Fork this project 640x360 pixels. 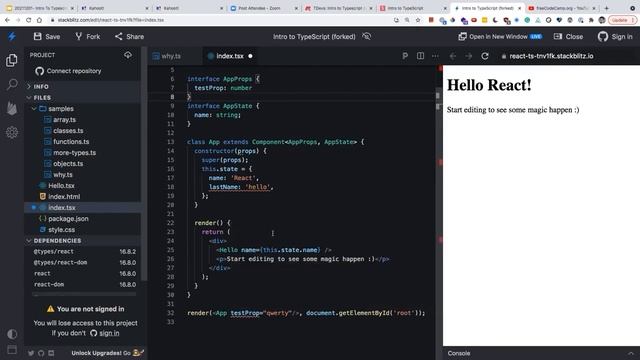coord(87,36)
